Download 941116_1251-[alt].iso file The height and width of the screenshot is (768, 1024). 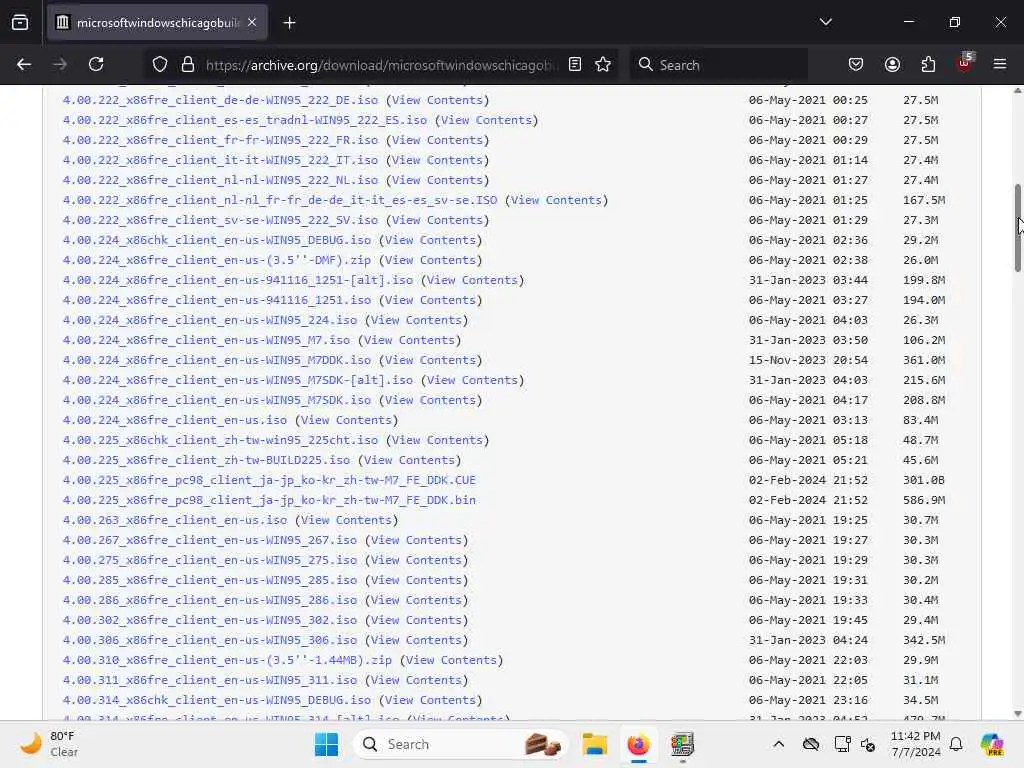point(238,280)
